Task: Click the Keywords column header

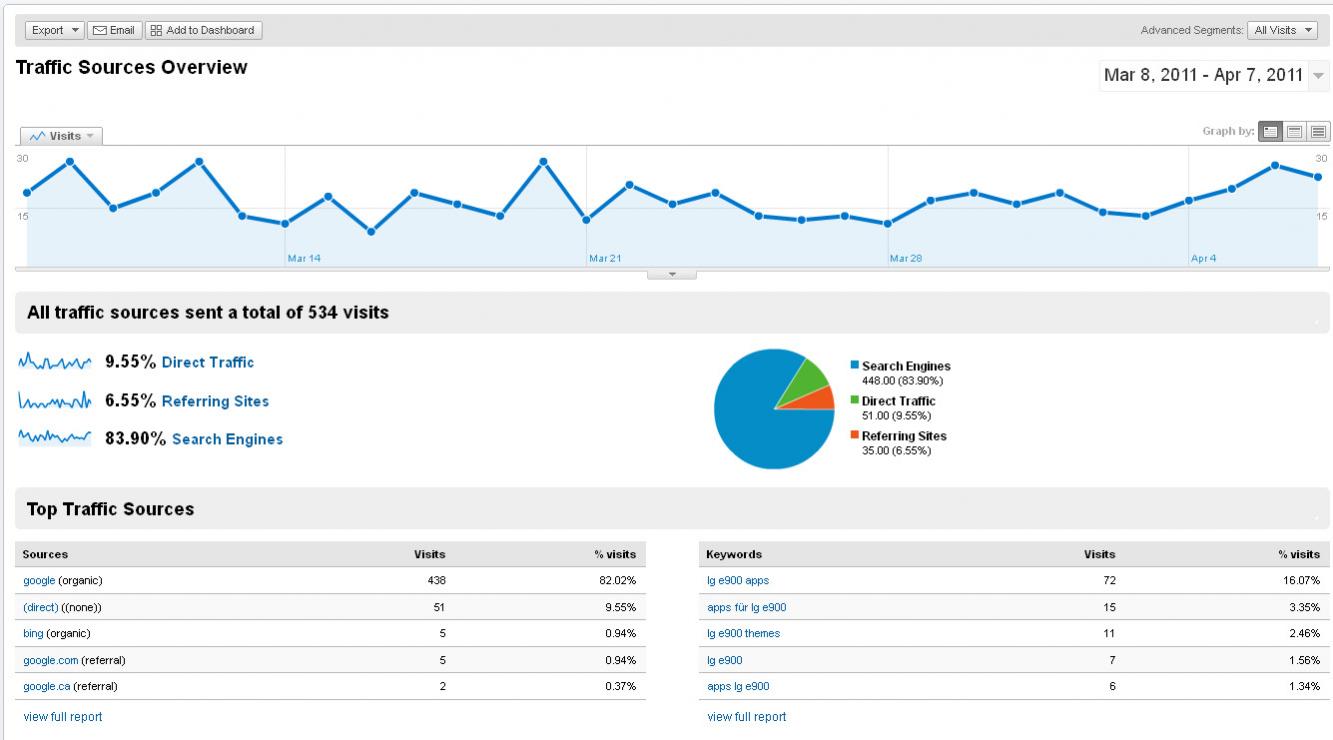Action: 734,555
